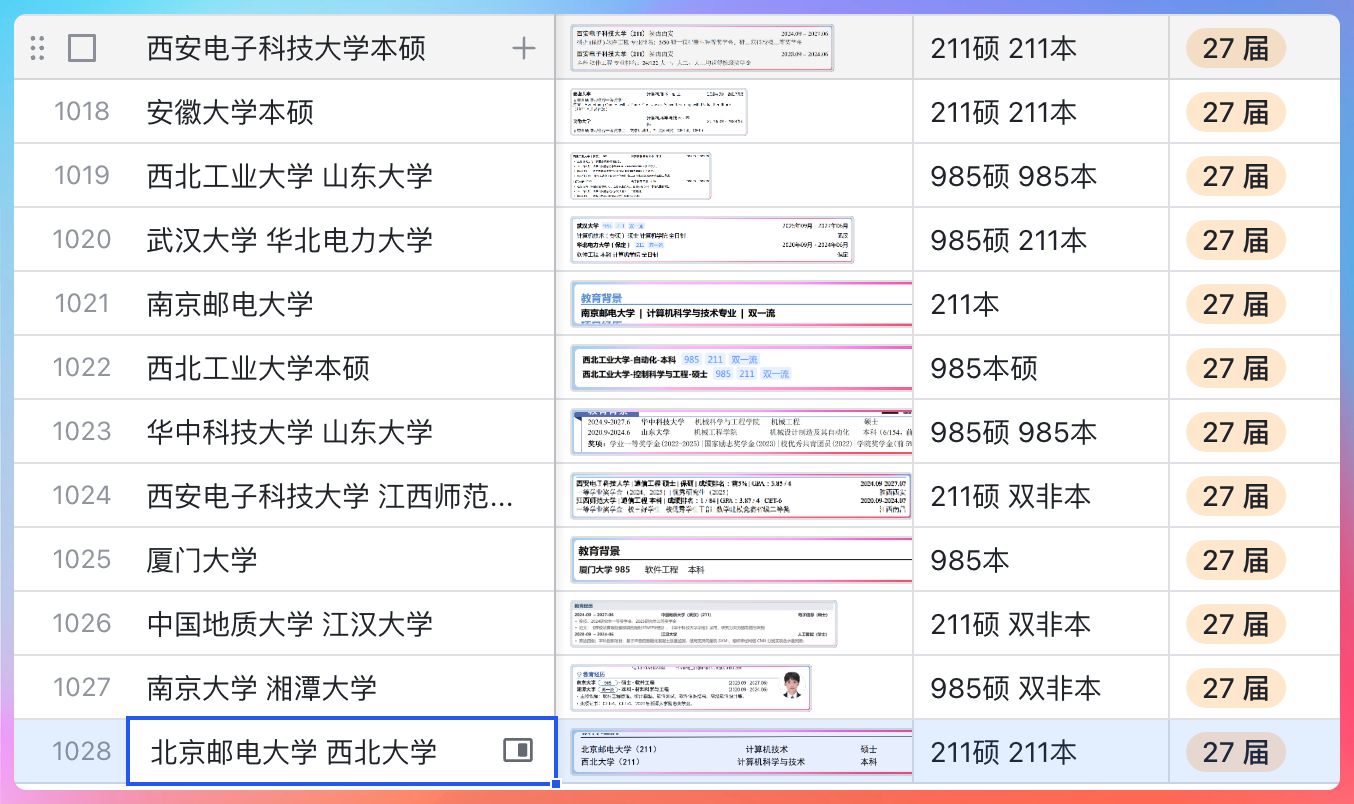Click the 27 届 tag in row 1024
The image size is (1354, 804).
pos(1236,496)
